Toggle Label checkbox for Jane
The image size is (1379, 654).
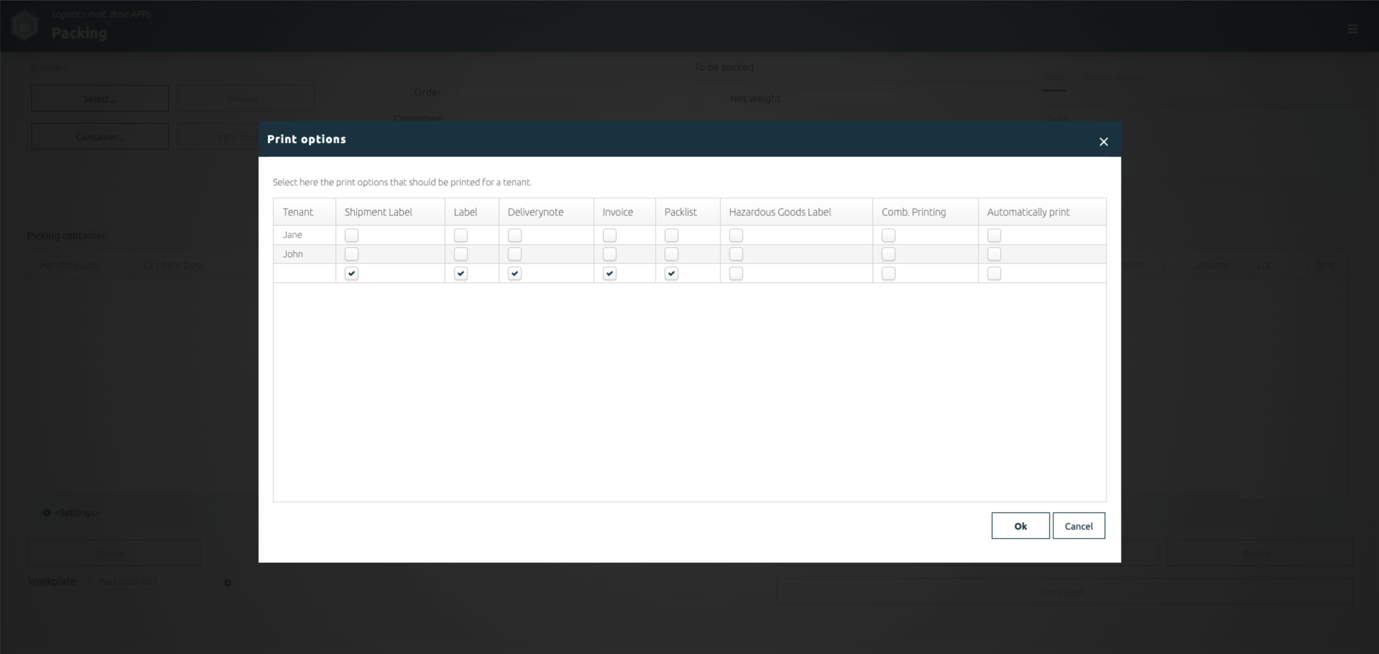click(x=460, y=236)
